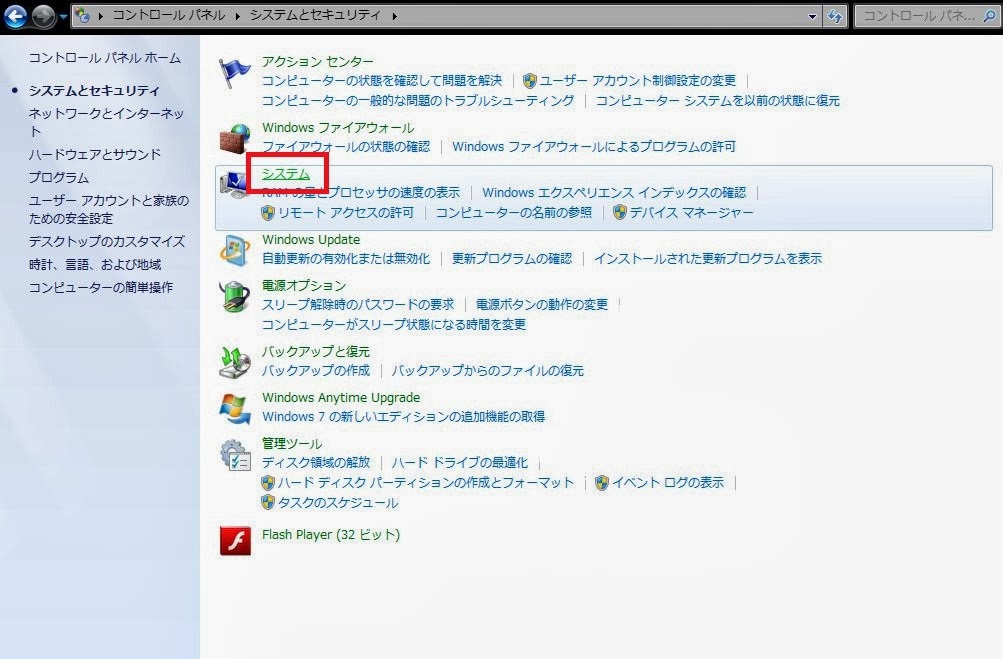Open the システム heading link
1003x659 pixels.
286,174
